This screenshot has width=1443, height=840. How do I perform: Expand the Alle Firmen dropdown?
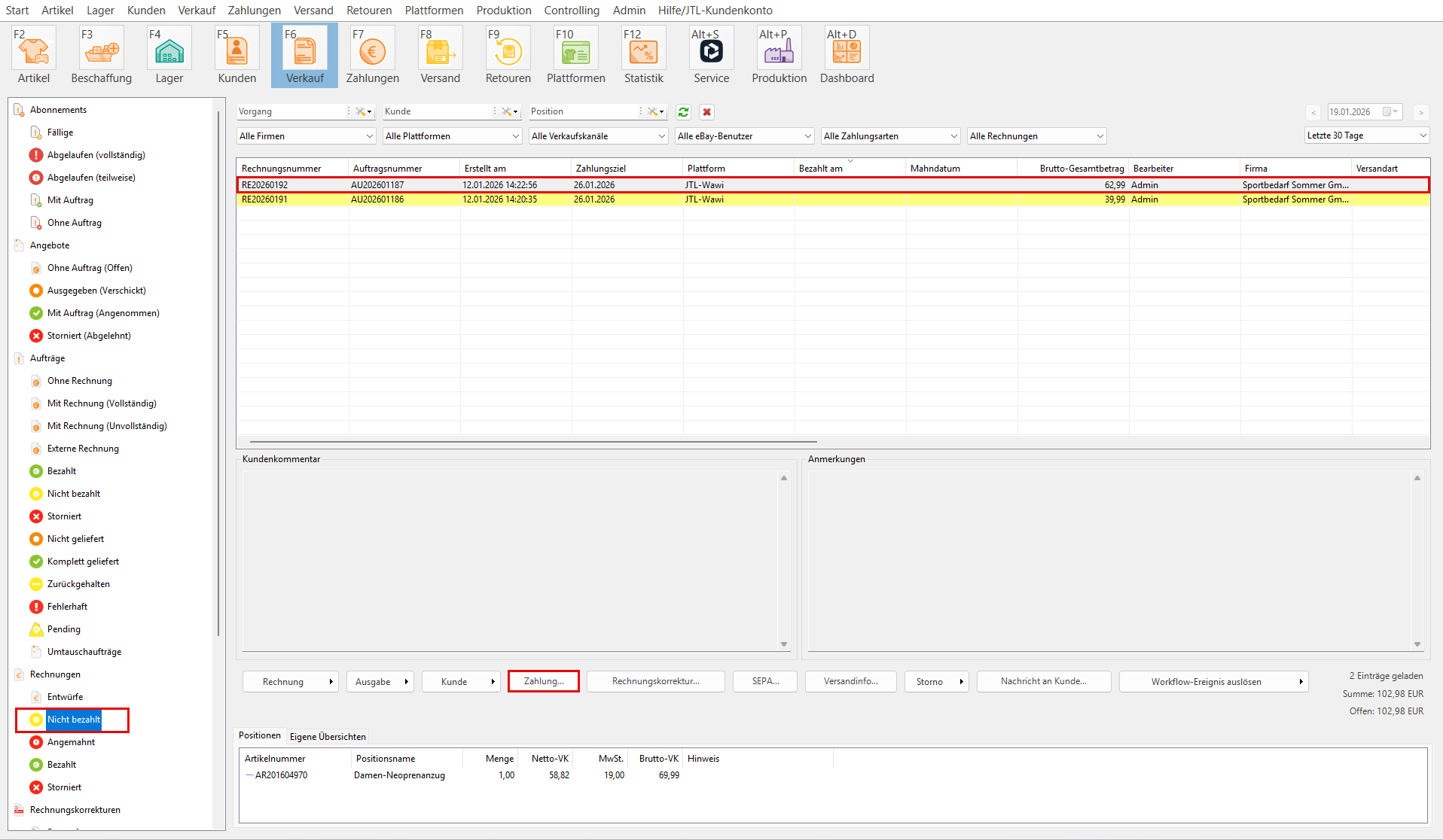306,136
